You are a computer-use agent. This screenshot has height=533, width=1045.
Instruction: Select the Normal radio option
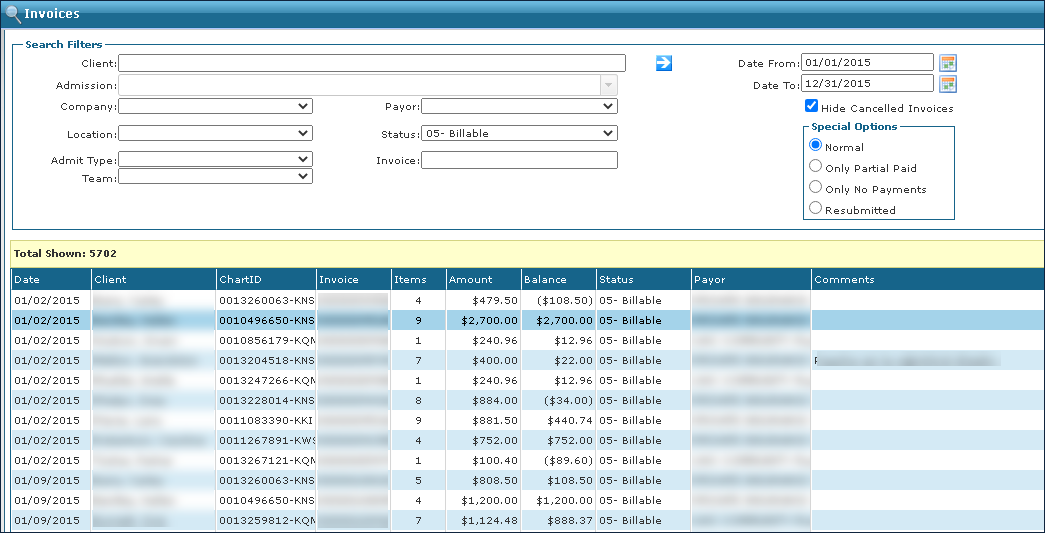coord(816,146)
